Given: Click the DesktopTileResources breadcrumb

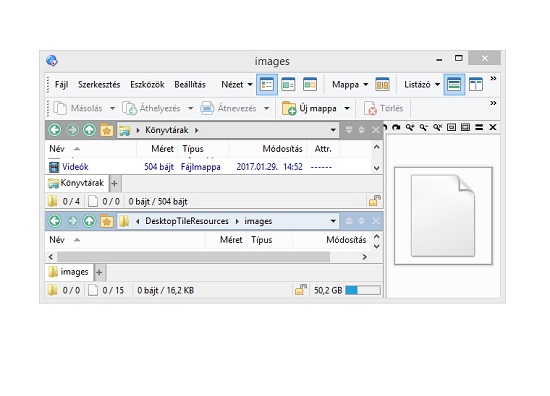Looking at the screenshot, I should pyautogui.click(x=187, y=221).
